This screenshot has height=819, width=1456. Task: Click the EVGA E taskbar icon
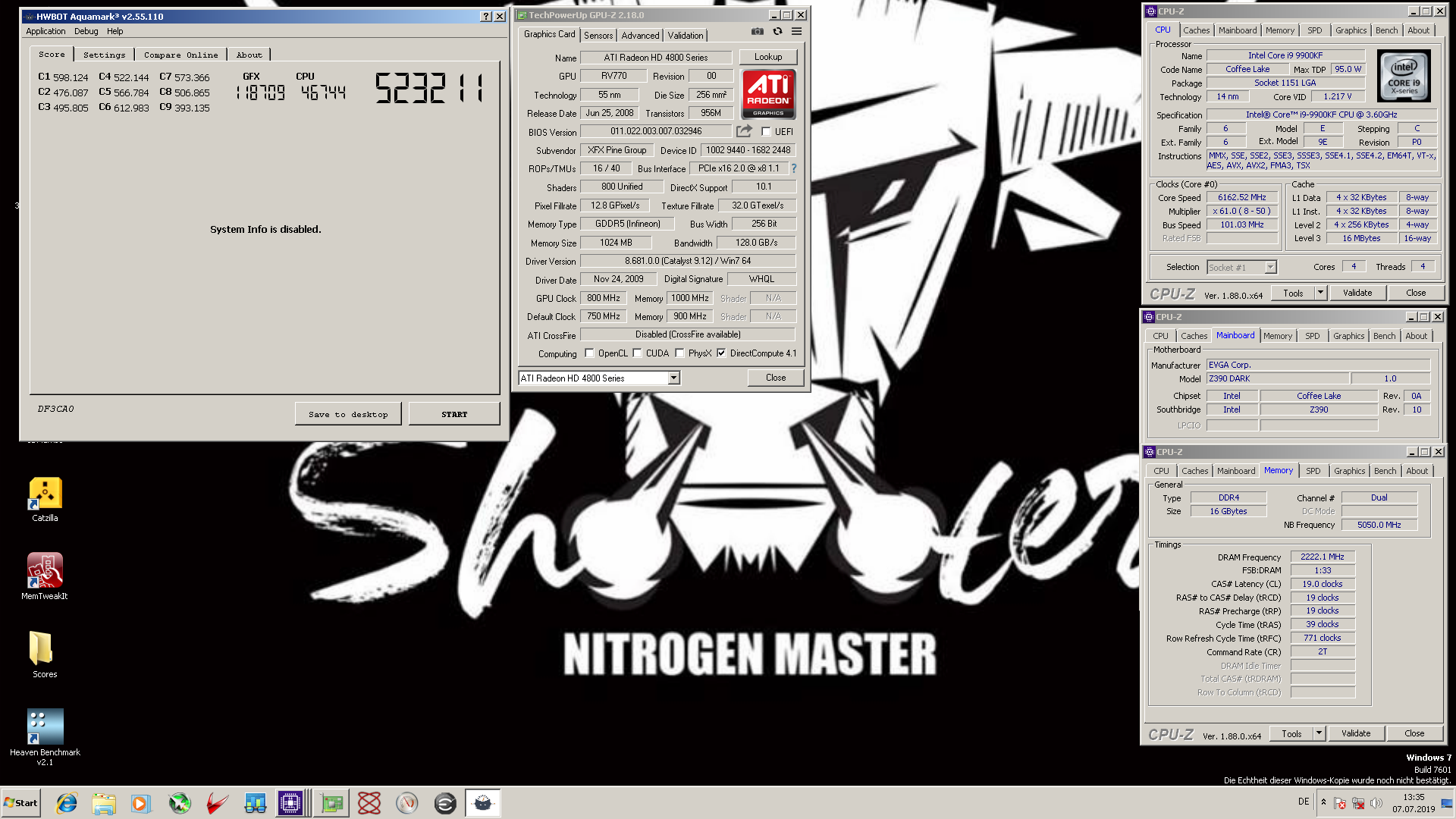coord(445,803)
